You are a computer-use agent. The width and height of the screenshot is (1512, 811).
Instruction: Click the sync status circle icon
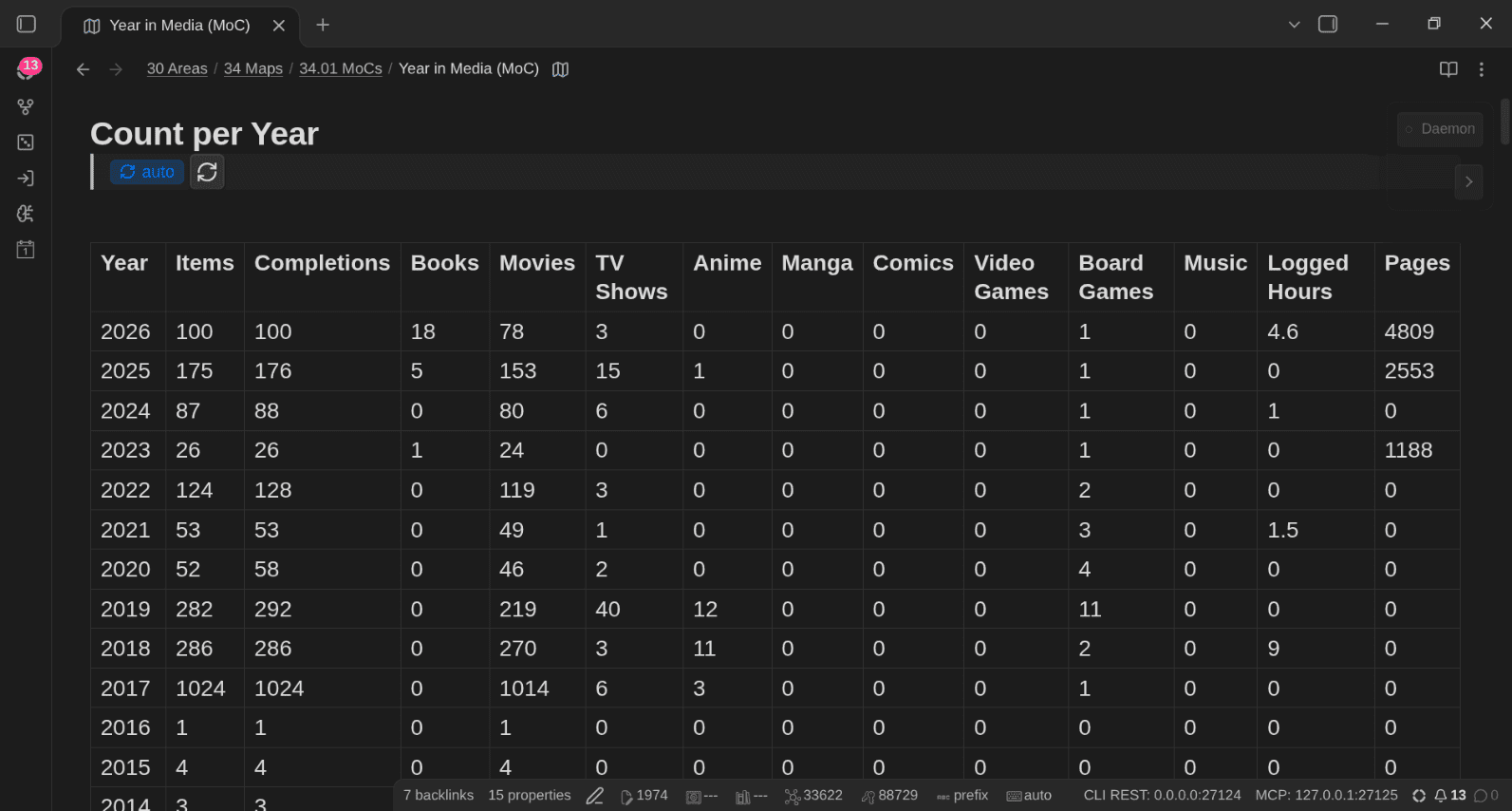click(x=1419, y=796)
